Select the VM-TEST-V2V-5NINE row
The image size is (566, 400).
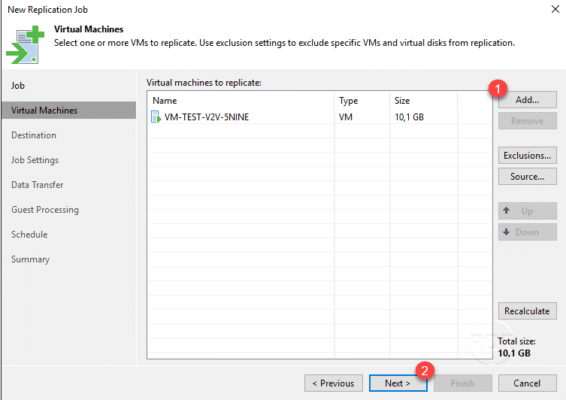click(x=319, y=117)
